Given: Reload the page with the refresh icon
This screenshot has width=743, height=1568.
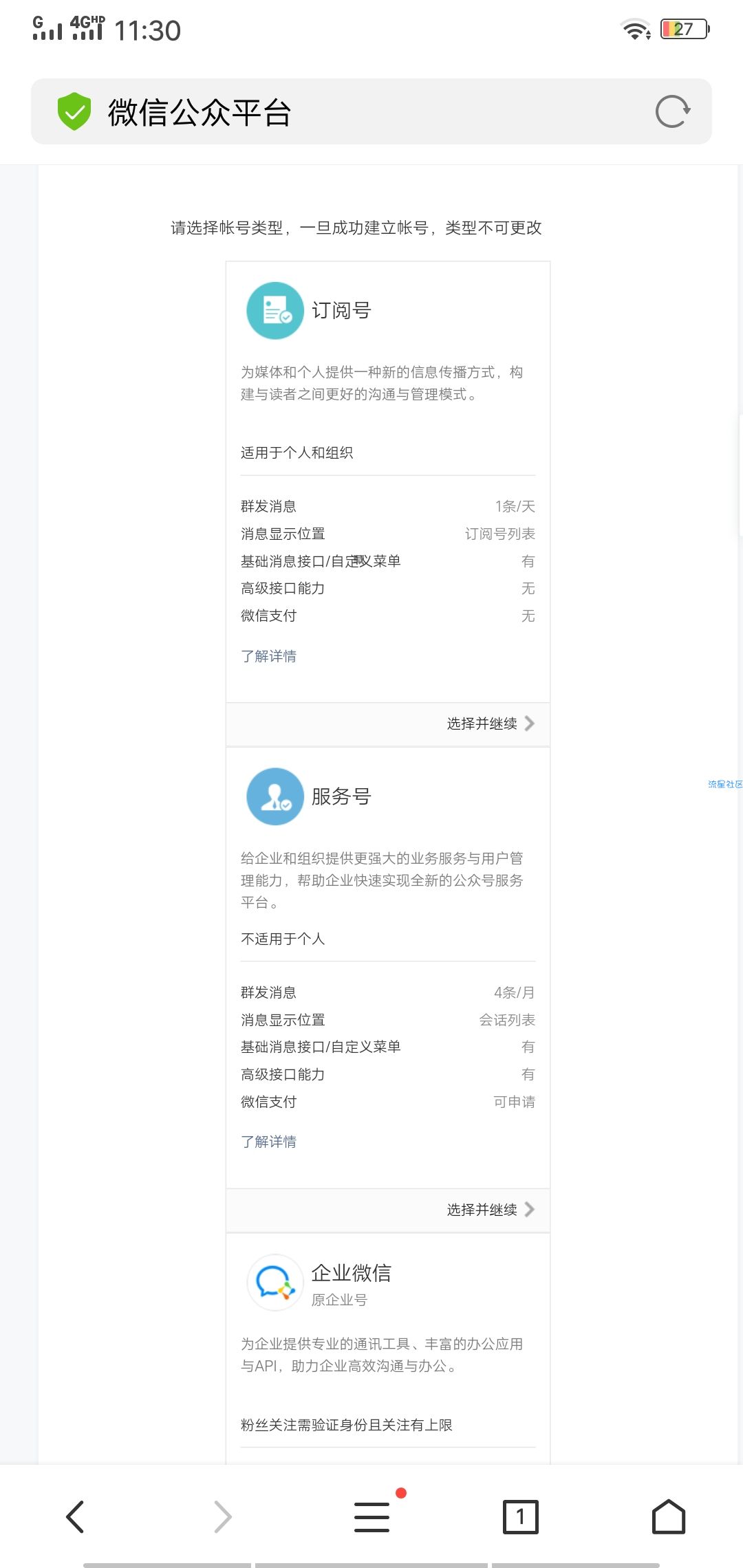Looking at the screenshot, I should [673, 111].
